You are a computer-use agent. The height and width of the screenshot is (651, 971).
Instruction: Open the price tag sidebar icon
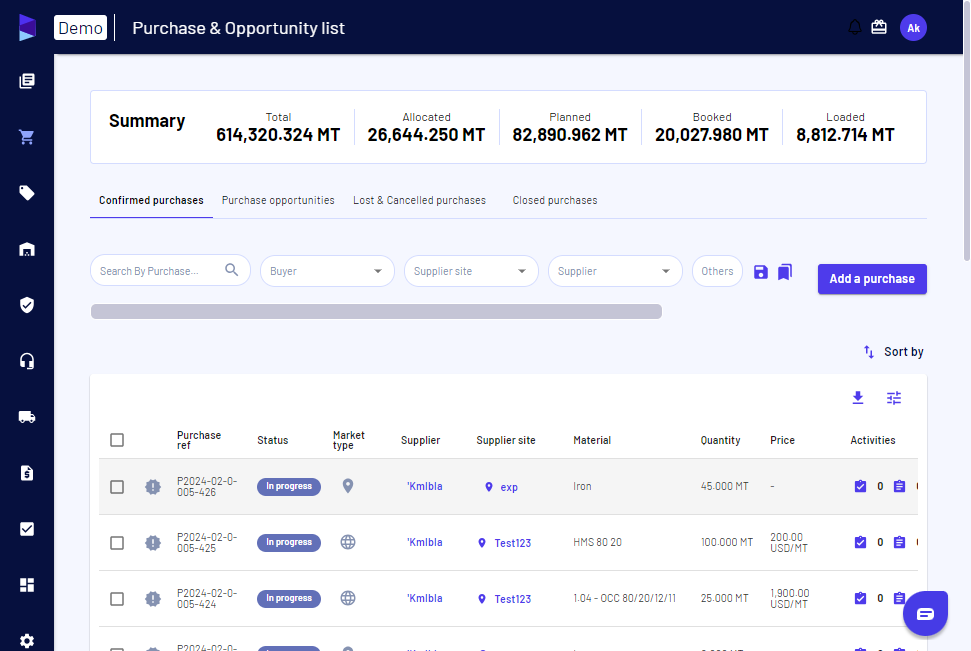tap(27, 193)
